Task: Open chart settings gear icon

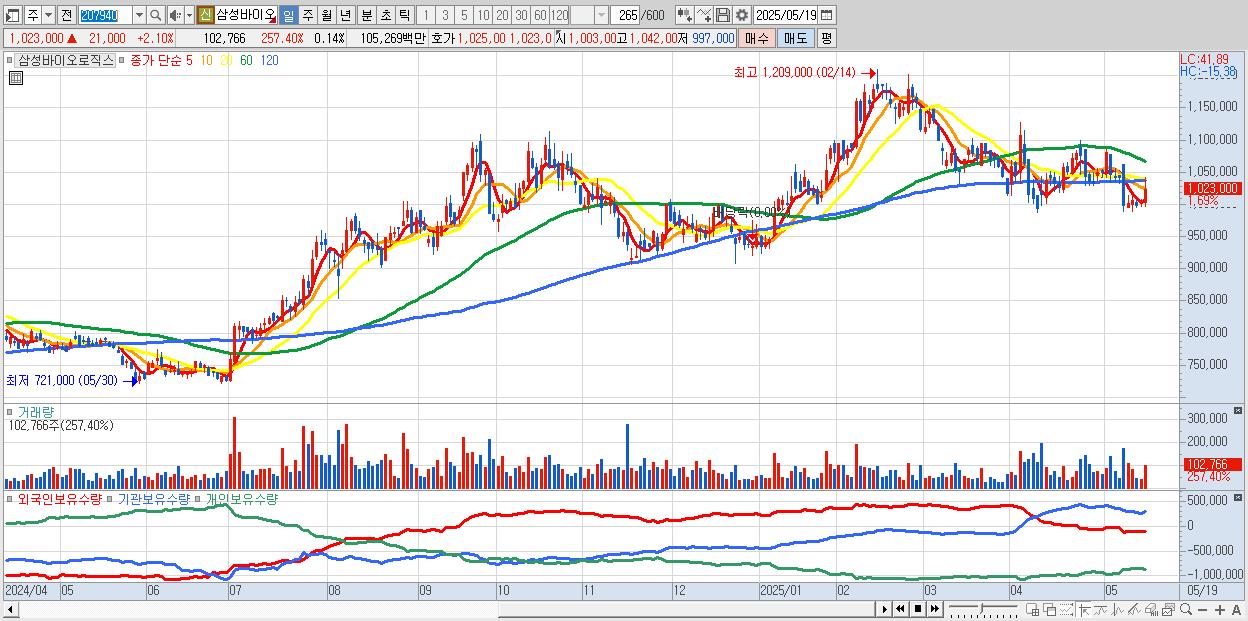Action: point(742,15)
